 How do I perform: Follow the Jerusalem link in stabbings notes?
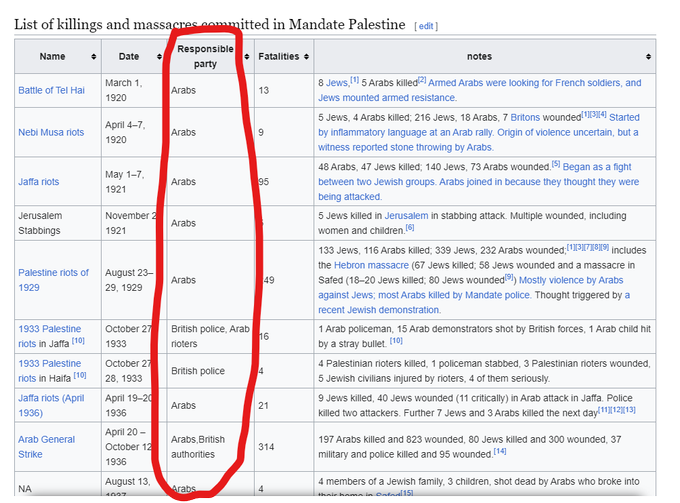coord(406,216)
